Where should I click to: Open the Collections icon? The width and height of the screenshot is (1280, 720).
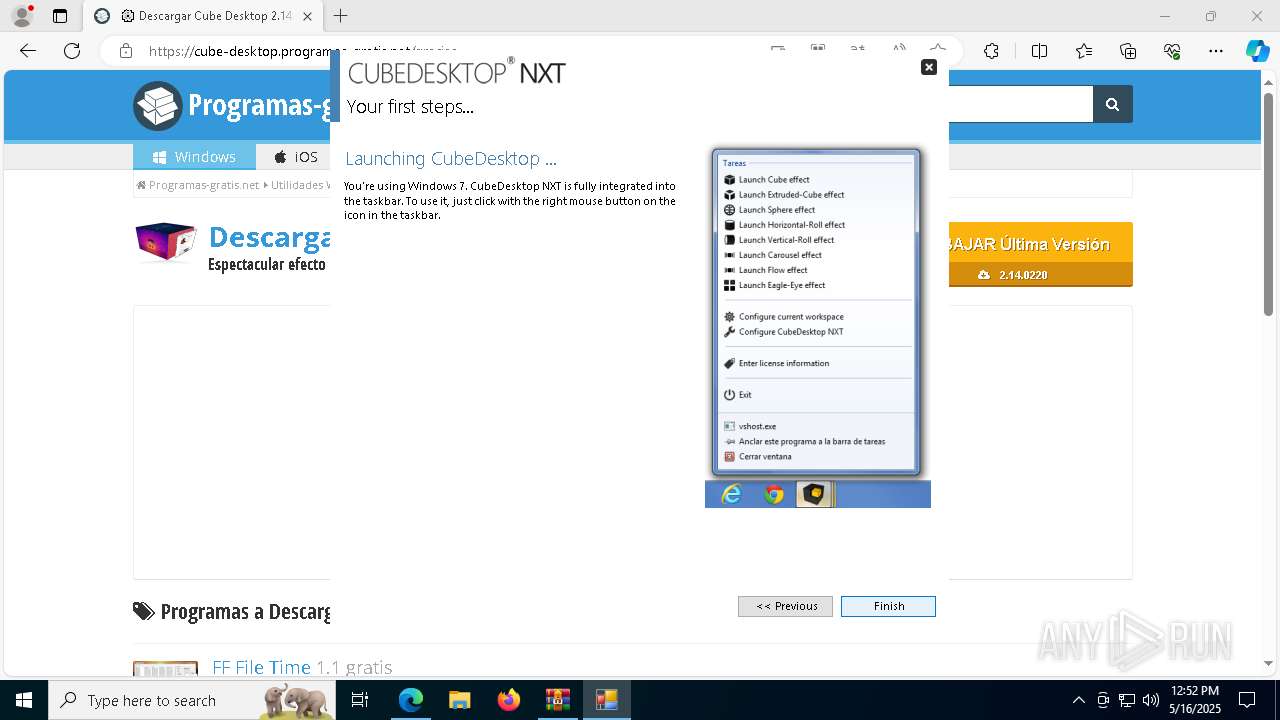click(1128, 51)
